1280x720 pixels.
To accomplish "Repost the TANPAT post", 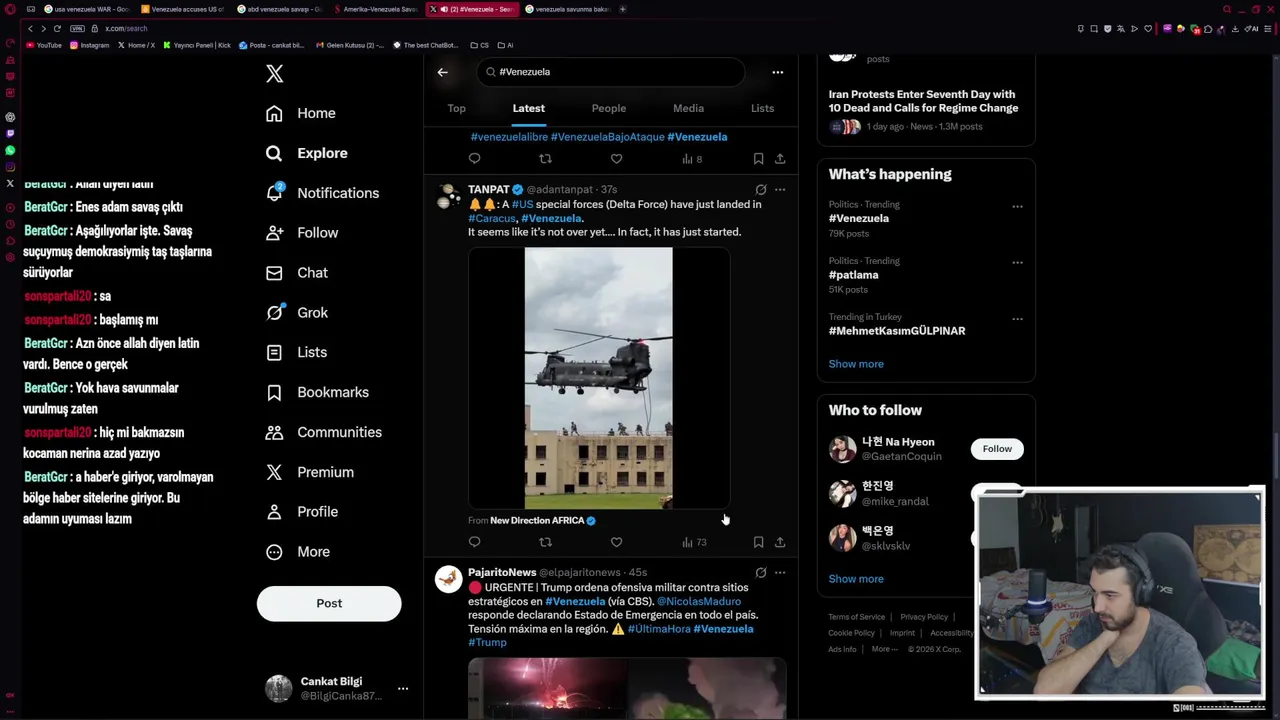I will coord(545,542).
